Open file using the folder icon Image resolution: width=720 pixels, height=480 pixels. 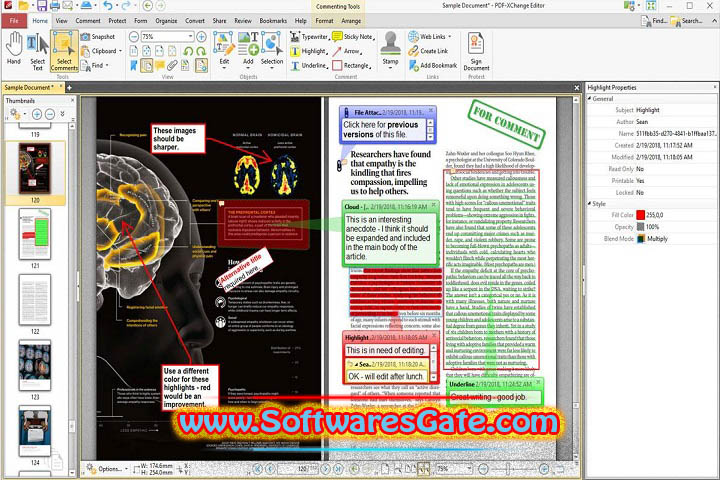pyautogui.click(x=23, y=6)
